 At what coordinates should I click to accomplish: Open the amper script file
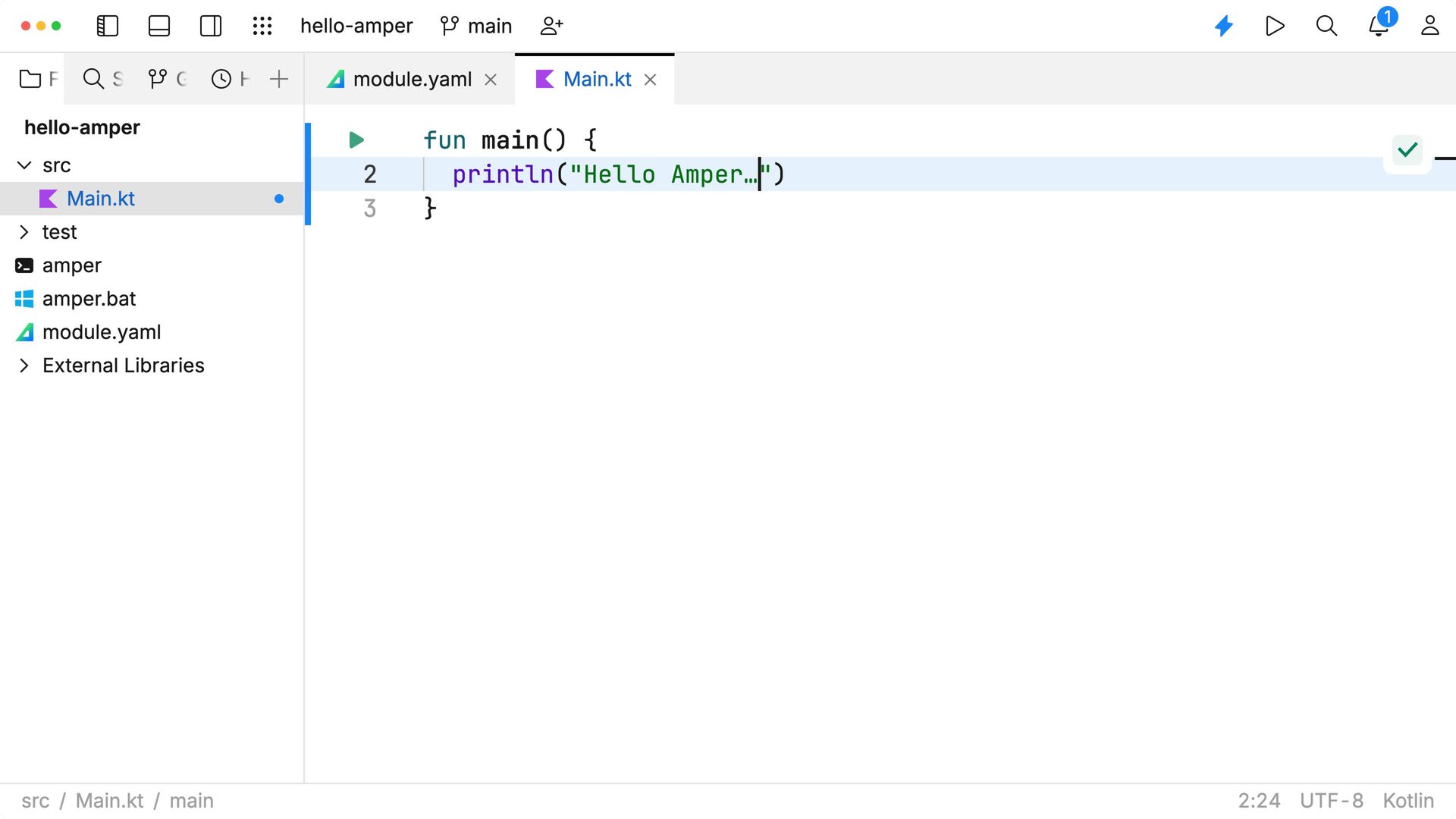click(72, 265)
